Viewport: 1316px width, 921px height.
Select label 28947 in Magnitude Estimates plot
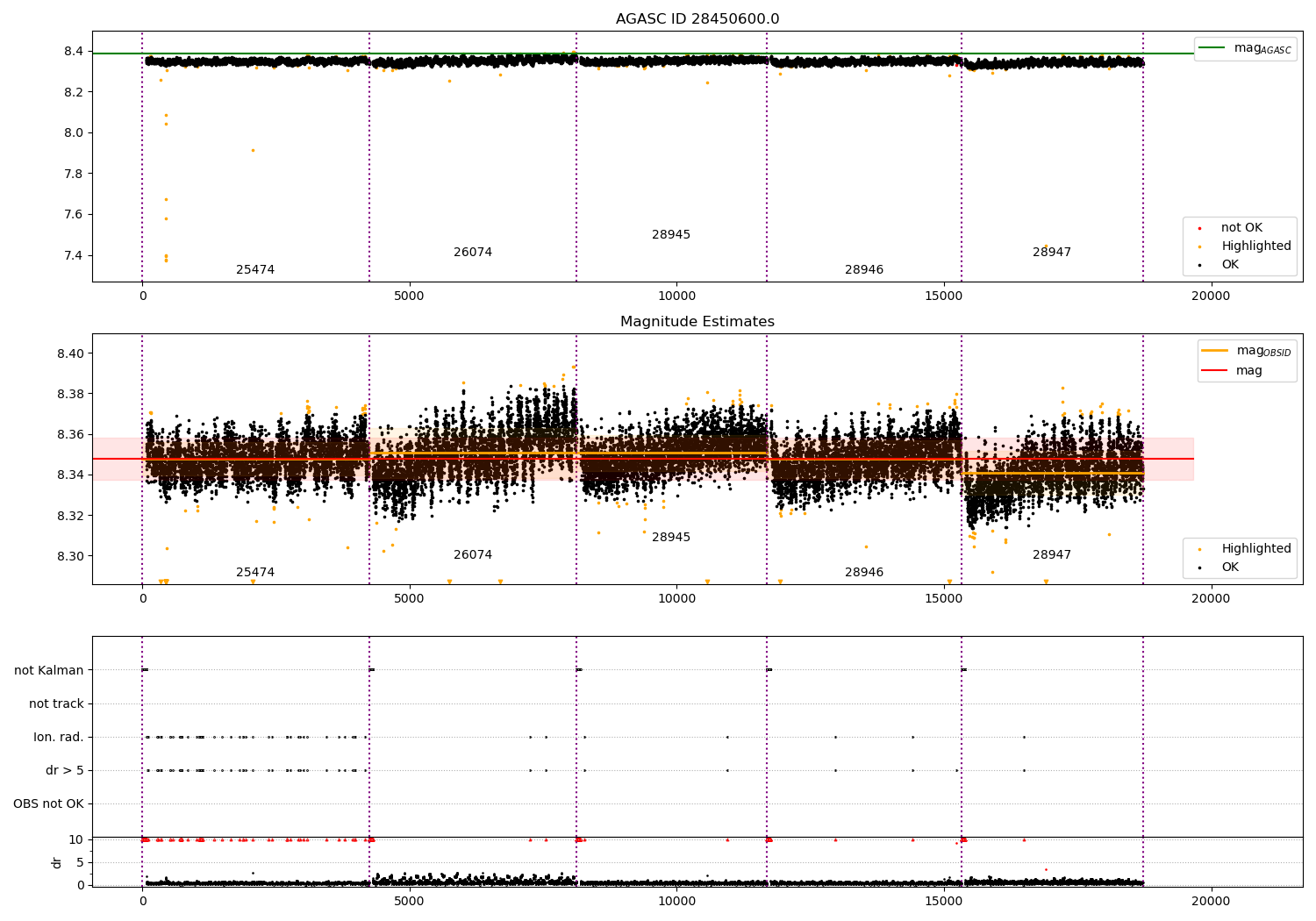point(1052,555)
